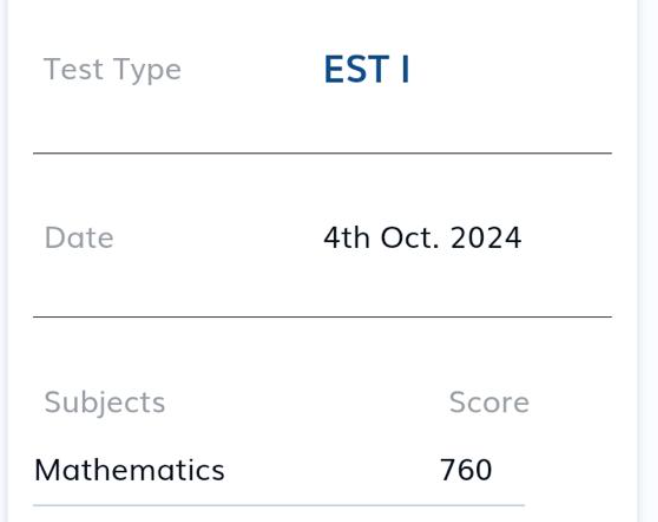This screenshot has width=658, height=522.
Task: Select the Test Type label
Action: click(112, 70)
